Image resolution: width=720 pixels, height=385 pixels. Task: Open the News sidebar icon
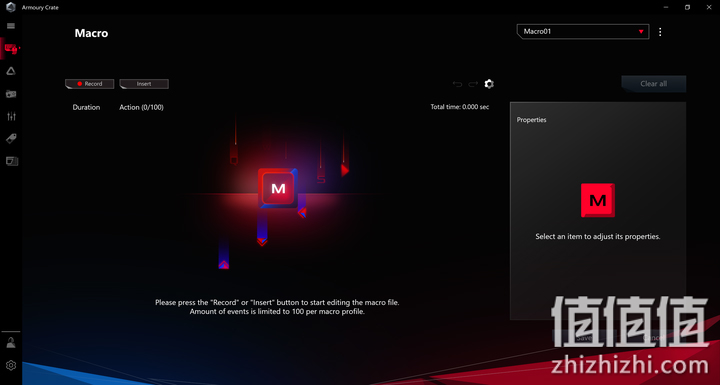11,161
